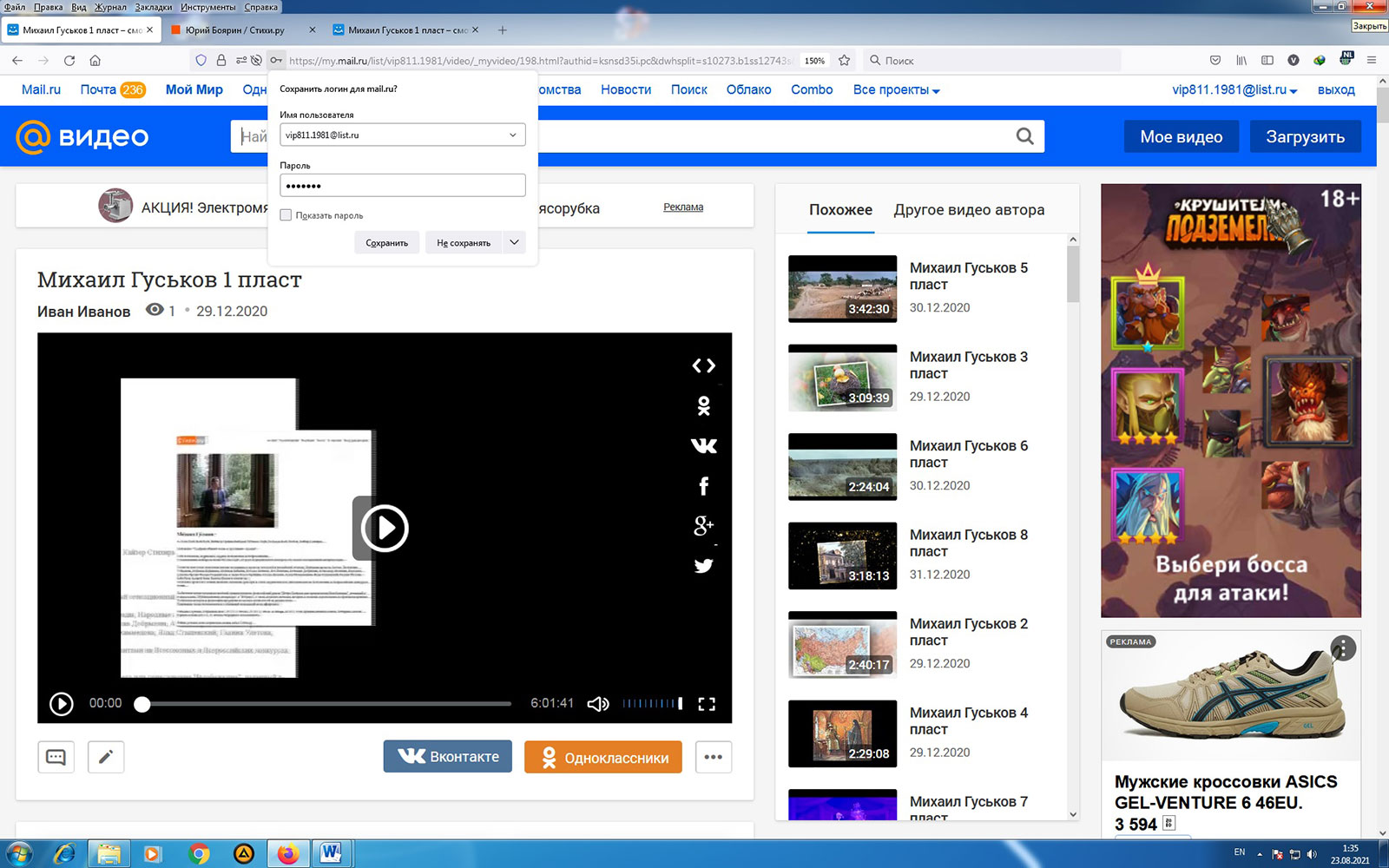Enable the Показать пароль checkbox

pyautogui.click(x=286, y=215)
